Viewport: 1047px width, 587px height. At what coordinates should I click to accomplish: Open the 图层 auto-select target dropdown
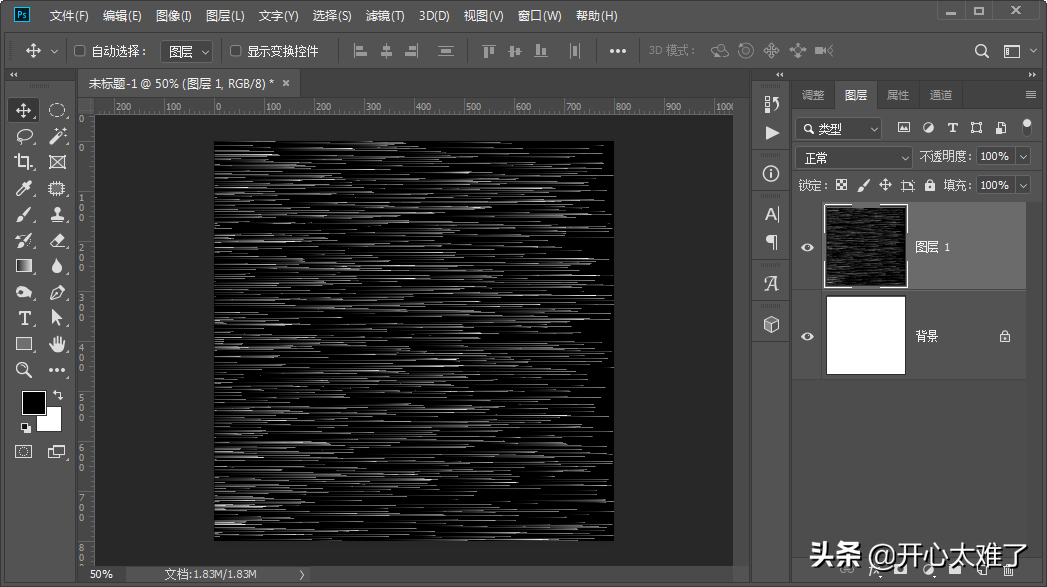[x=186, y=51]
